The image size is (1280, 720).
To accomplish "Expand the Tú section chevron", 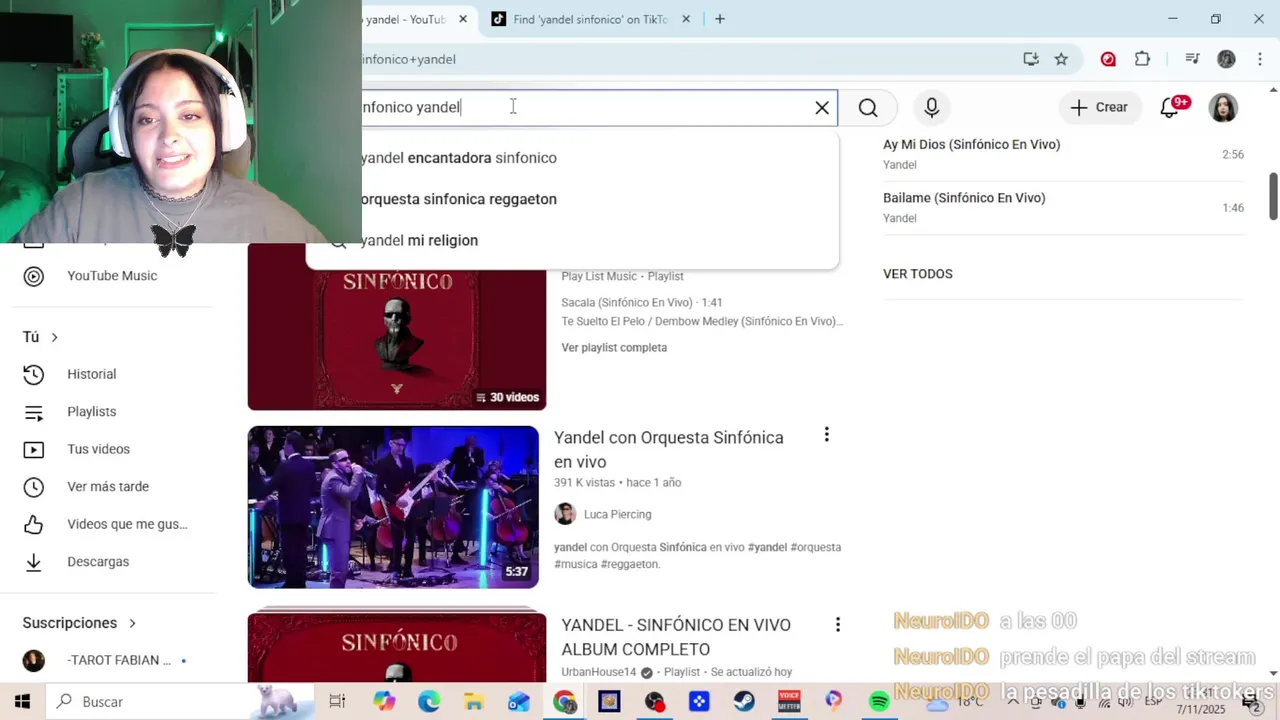I will coord(54,338).
